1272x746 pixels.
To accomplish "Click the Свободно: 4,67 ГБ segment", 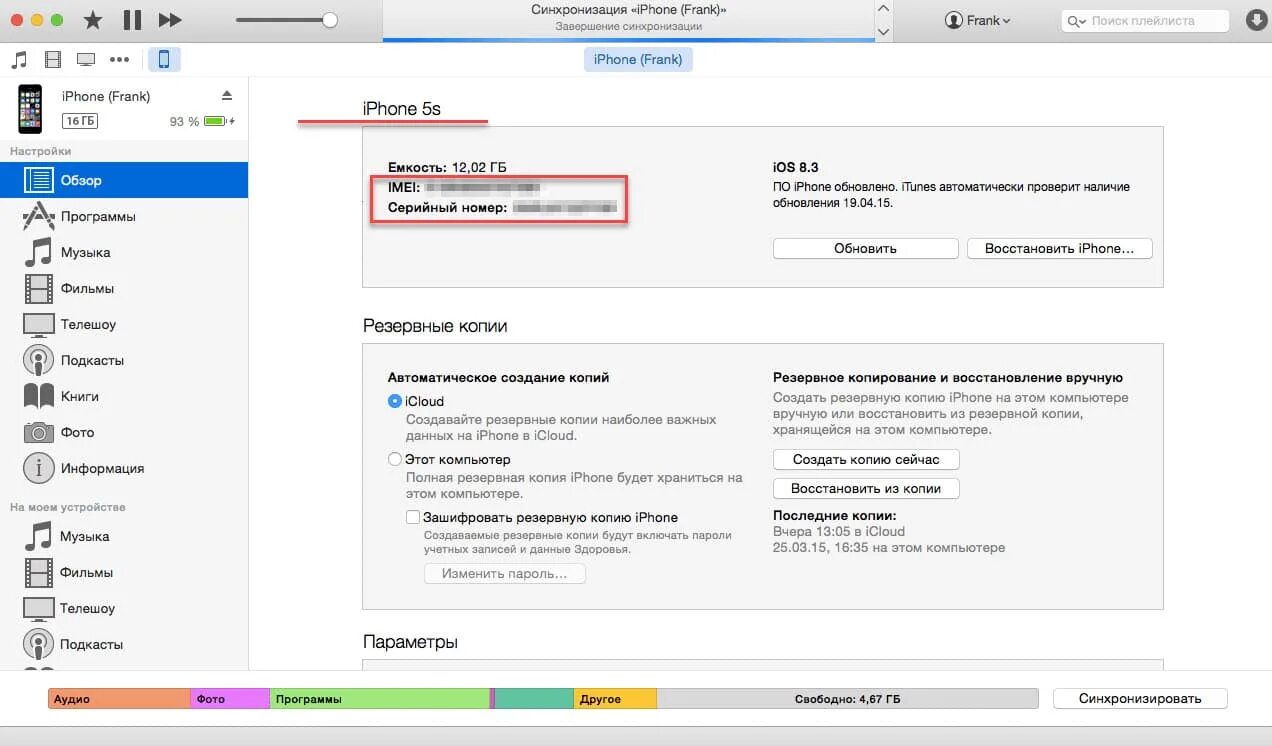I will click(x=847, y=699).
